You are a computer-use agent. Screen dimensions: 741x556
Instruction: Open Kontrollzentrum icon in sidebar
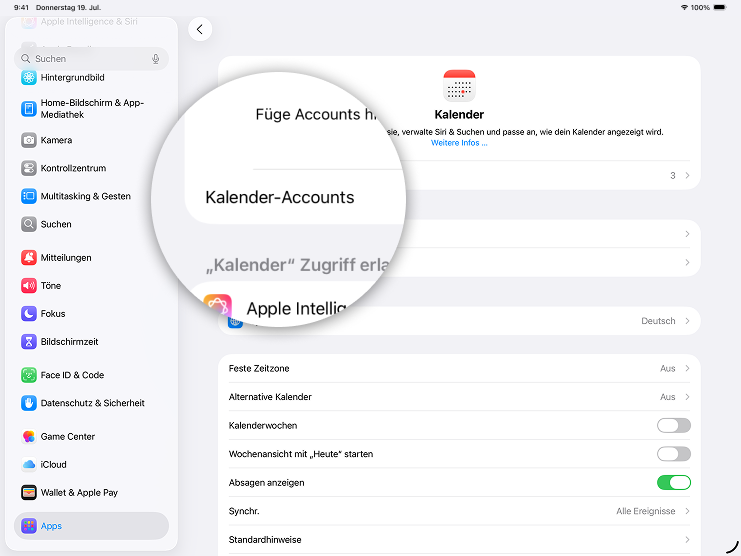pos(29,168)
